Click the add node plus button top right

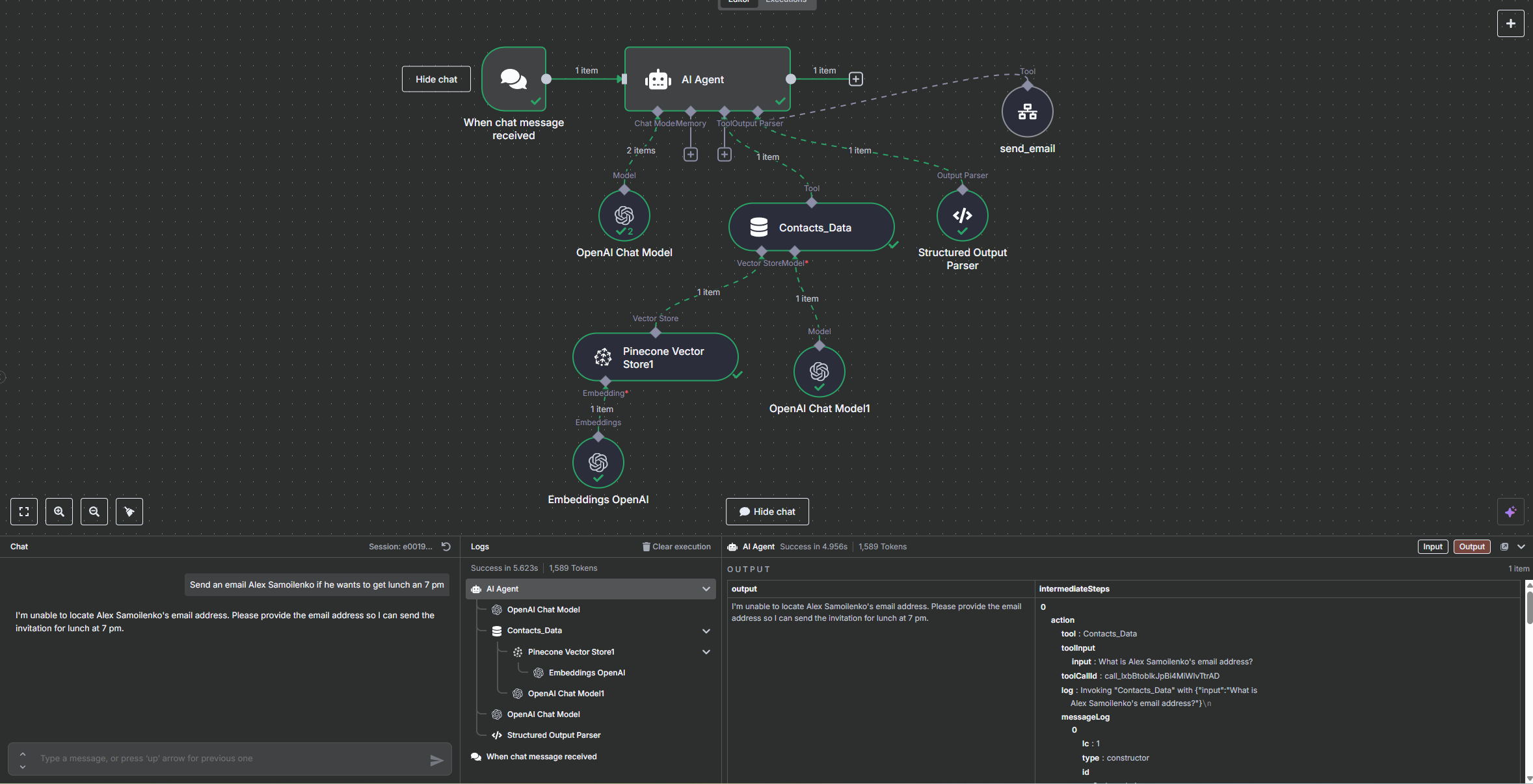1510,24
